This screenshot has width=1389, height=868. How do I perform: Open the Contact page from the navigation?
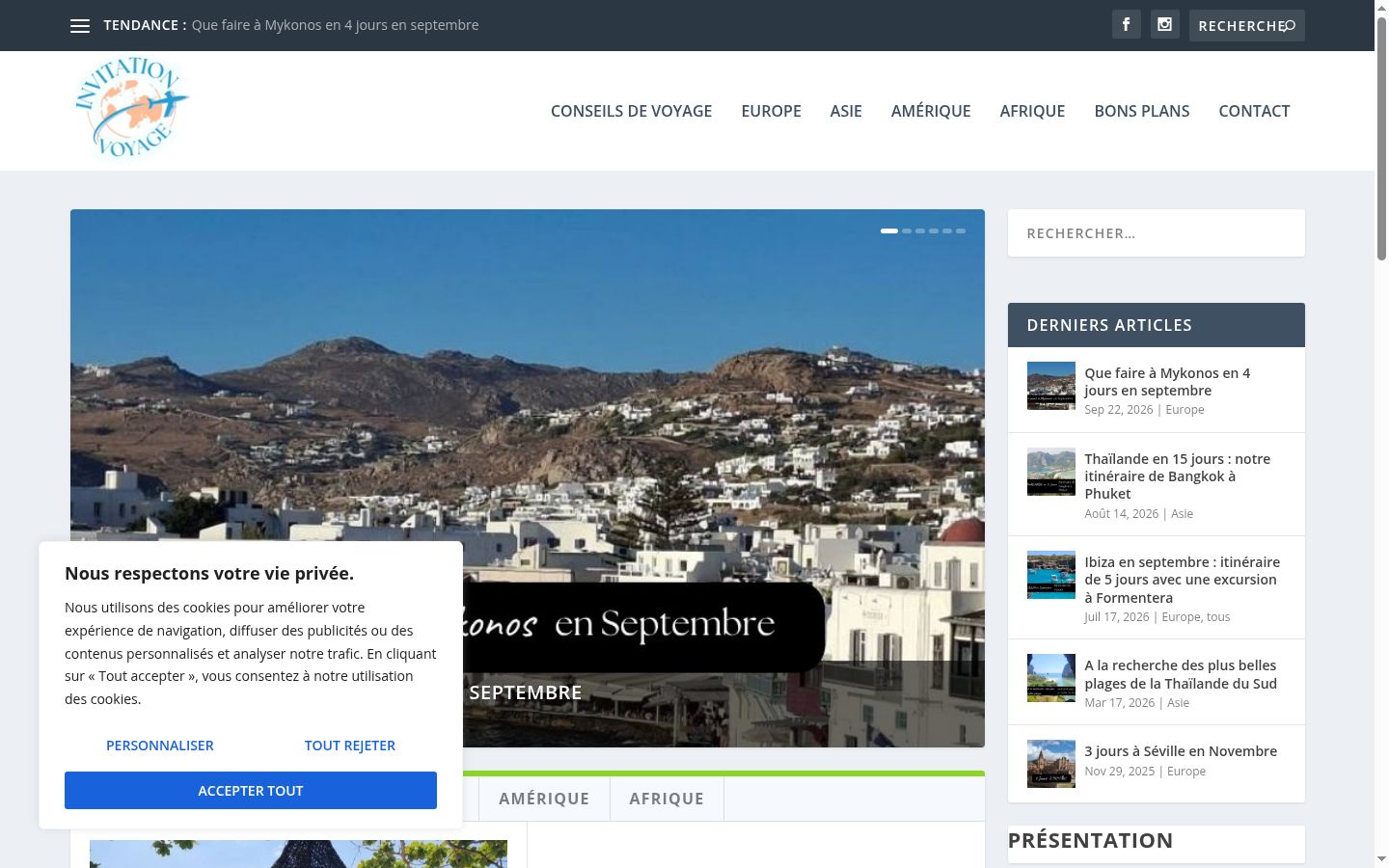coord(1254,111)
